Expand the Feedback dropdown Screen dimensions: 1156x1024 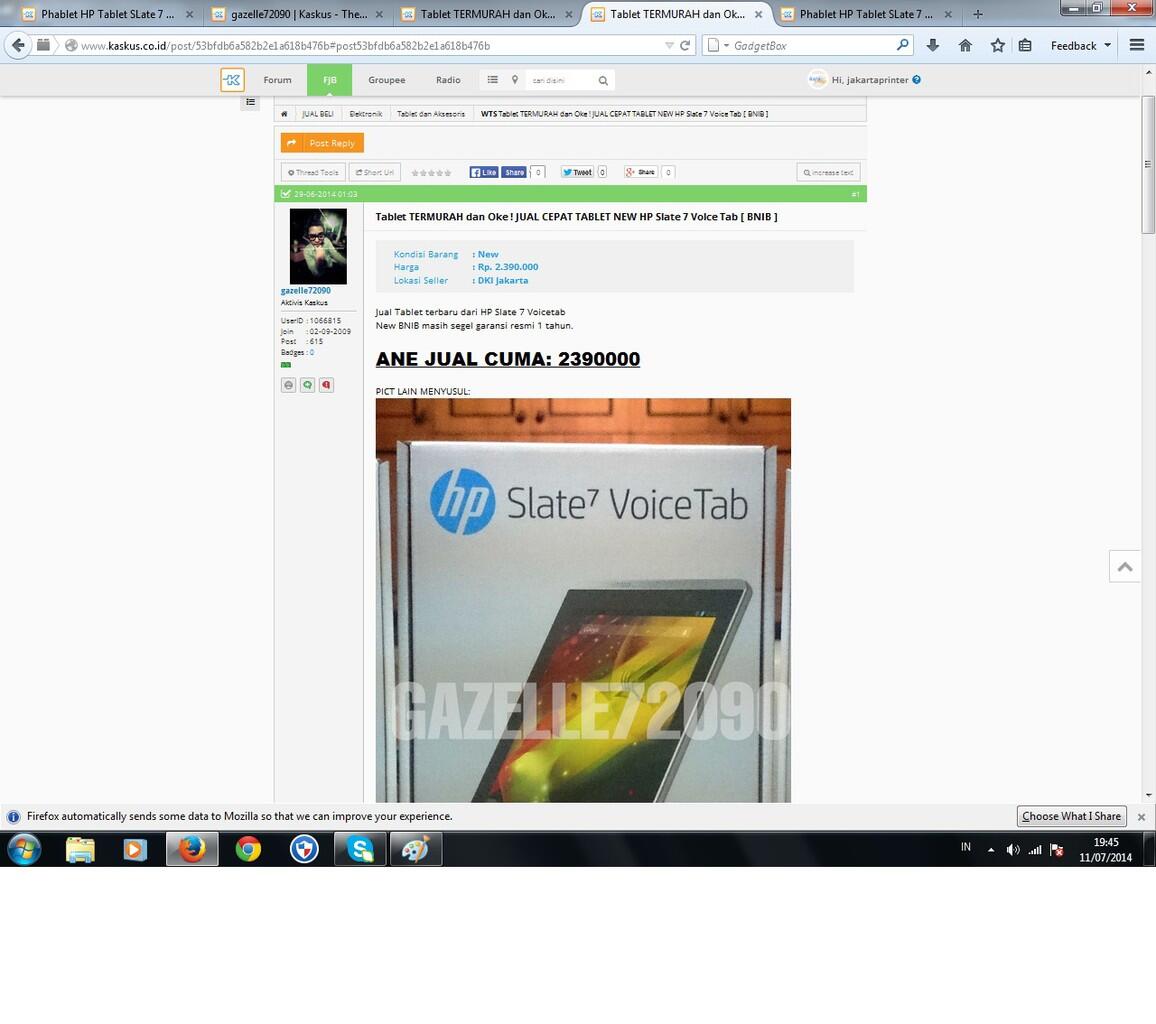tap(1080, 46)
